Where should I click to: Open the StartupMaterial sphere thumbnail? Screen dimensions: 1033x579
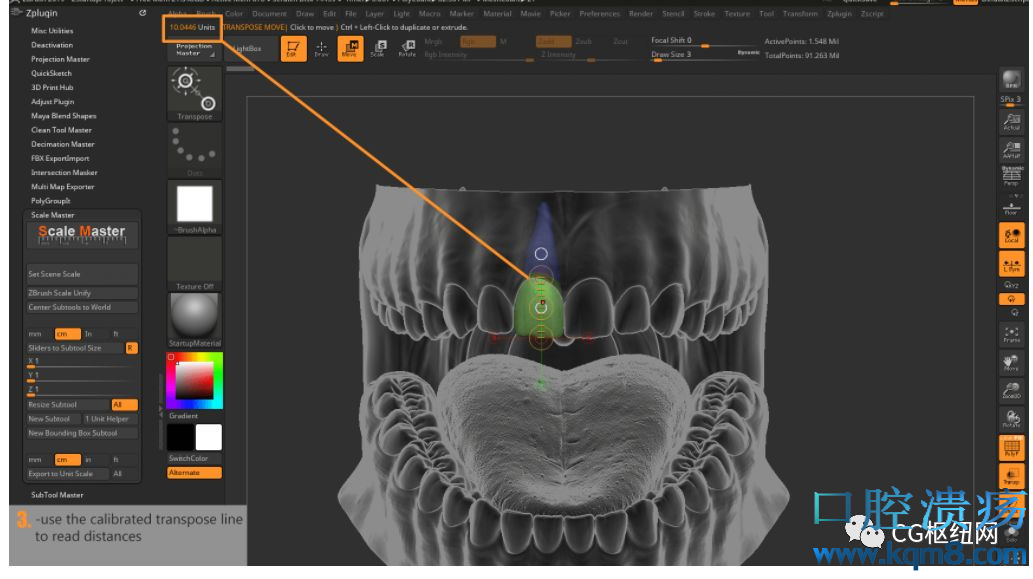[x=195, y=320]
